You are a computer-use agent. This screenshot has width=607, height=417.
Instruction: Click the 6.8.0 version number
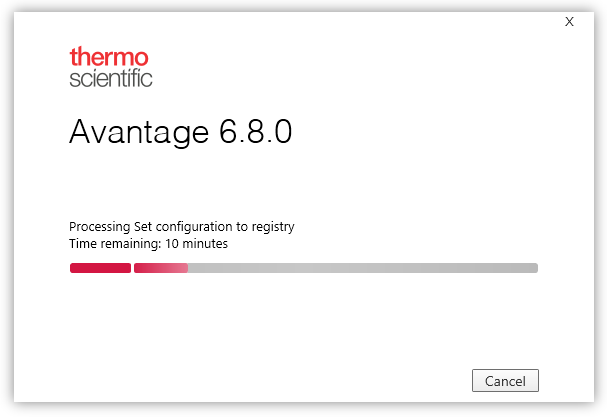255,133
